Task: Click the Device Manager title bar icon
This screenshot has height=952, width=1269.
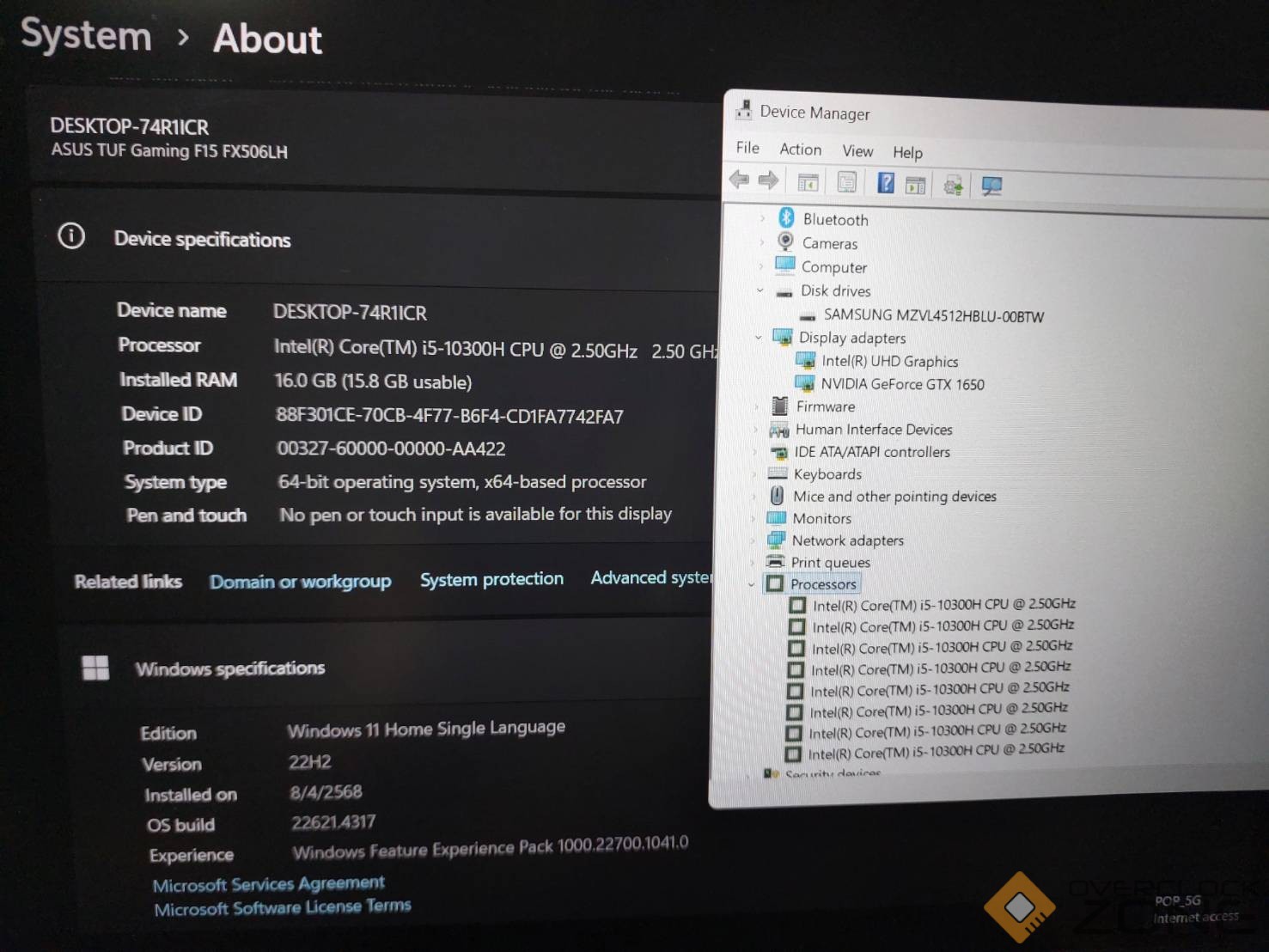Action: pos(744,109)
